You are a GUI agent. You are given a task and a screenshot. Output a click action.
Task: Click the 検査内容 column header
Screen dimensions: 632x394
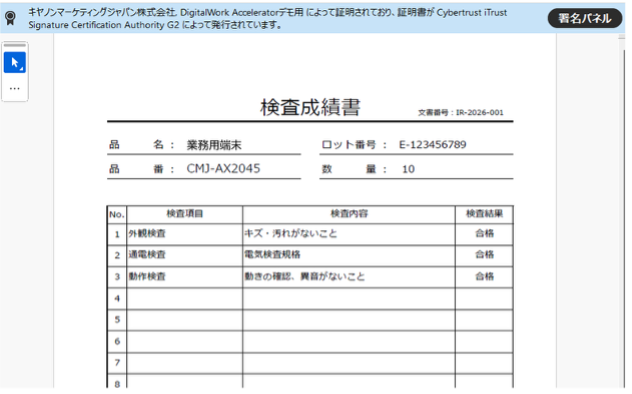349,214
